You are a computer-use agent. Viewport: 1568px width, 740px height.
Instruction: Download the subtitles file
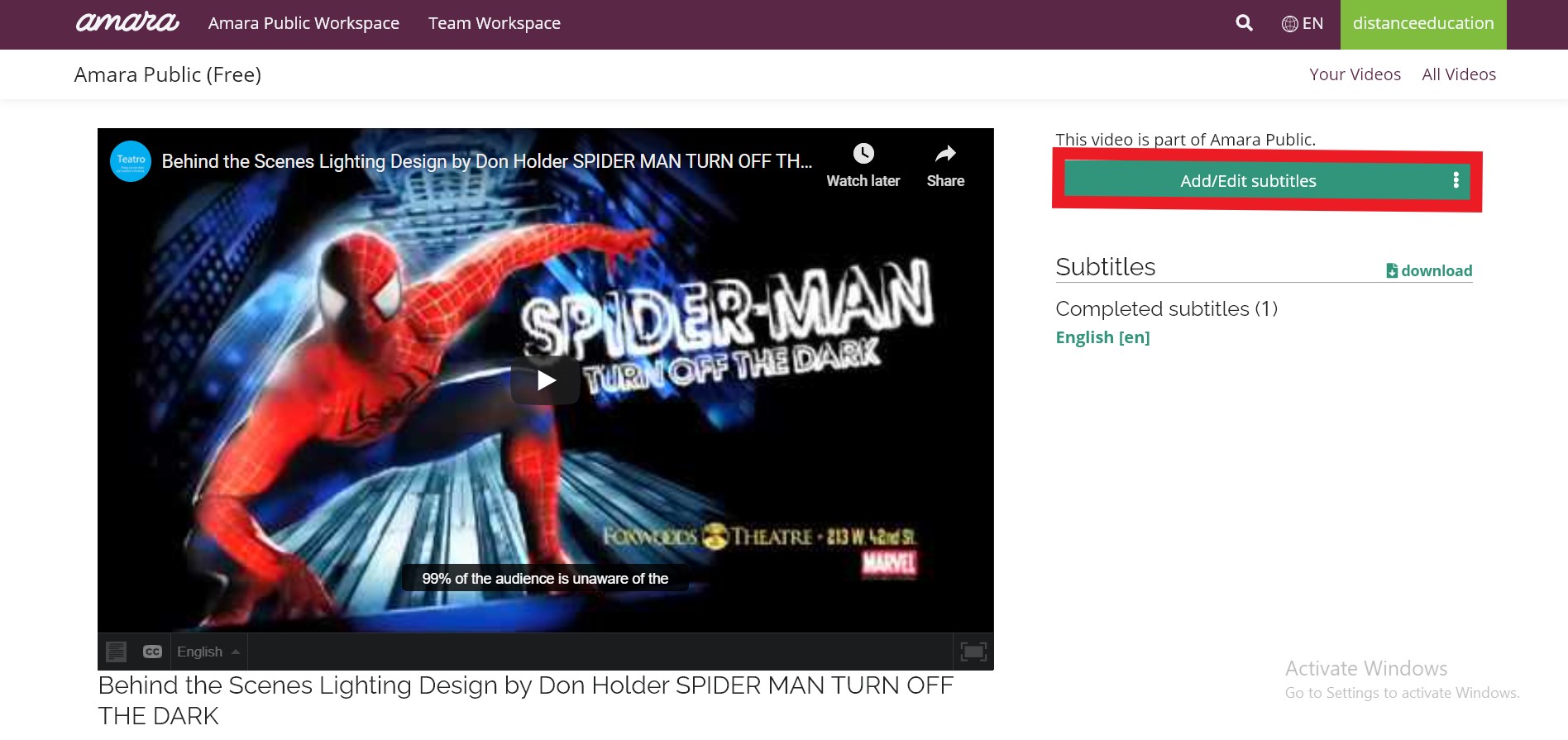point(1429,270)
